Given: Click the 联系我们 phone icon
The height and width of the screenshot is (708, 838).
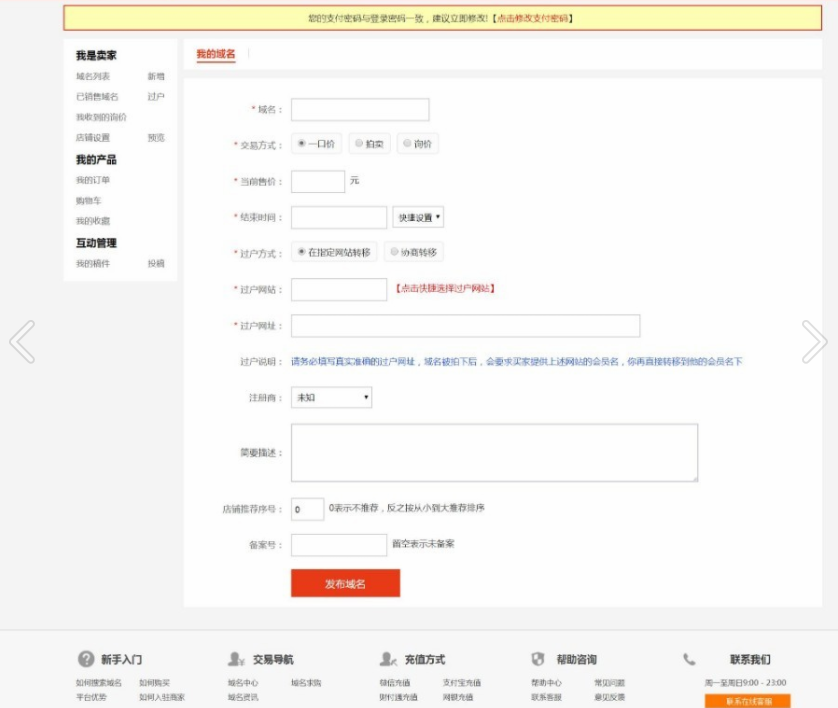Looking at the screenshot, I should 689,660.
